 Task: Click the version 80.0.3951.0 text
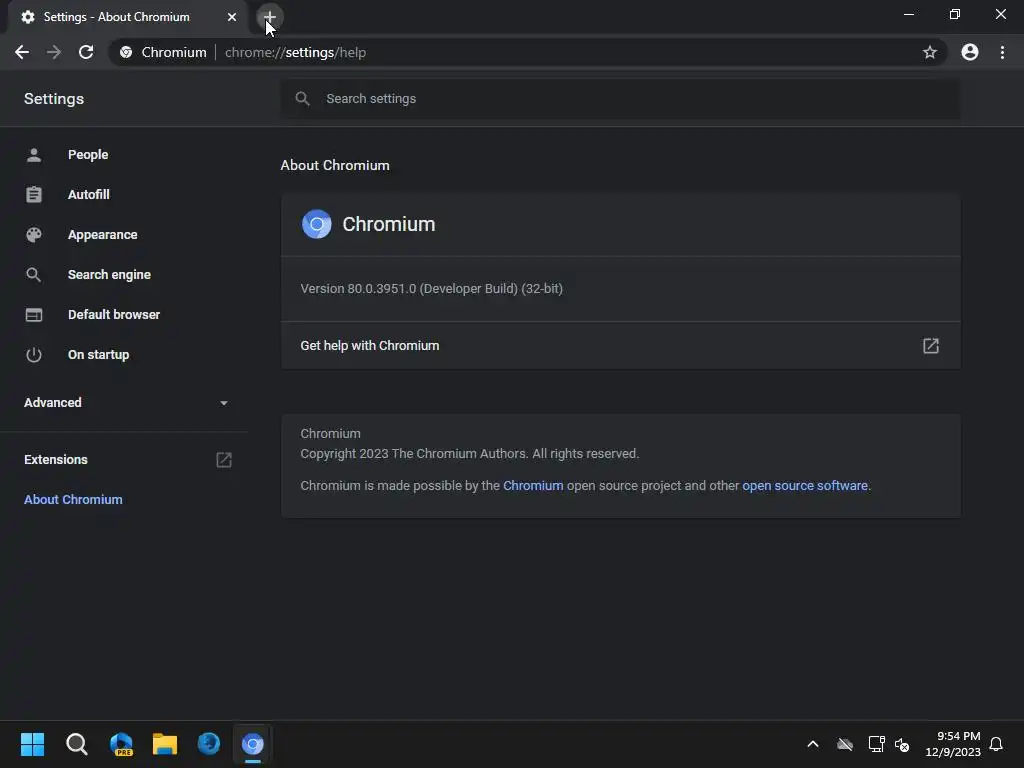[x=432, y=289]
